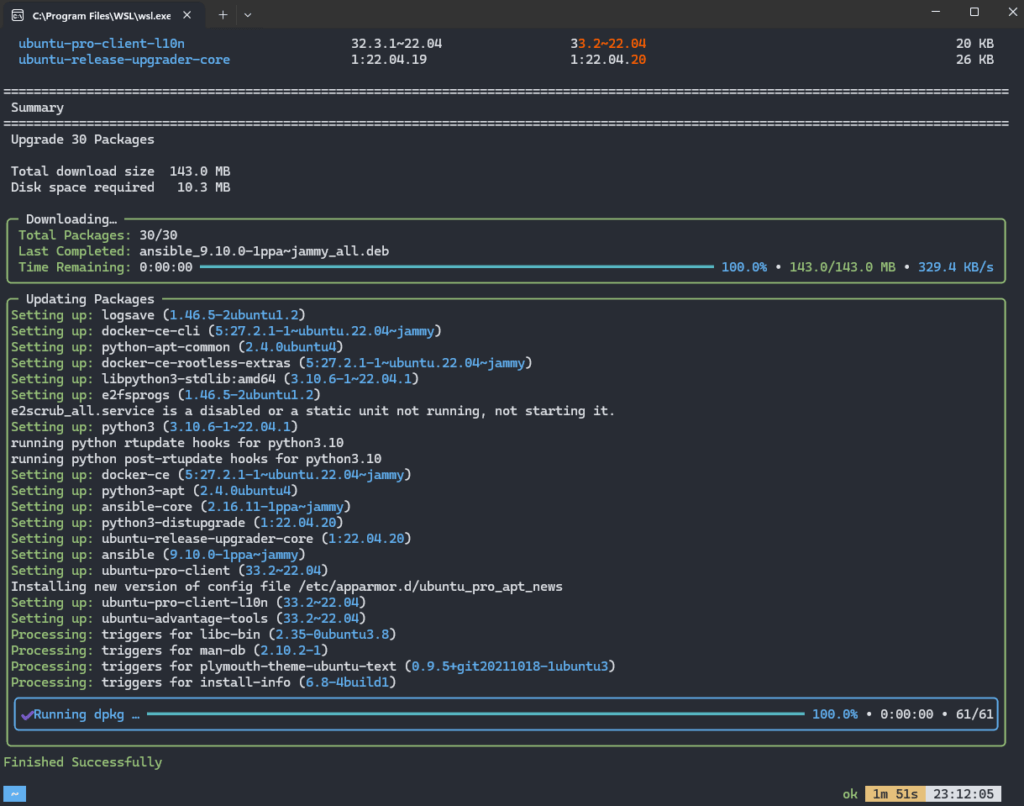Click the 61/61 dpkg counter
Viewport: 1024px width, 806px height.
click(x=974, y=715)
